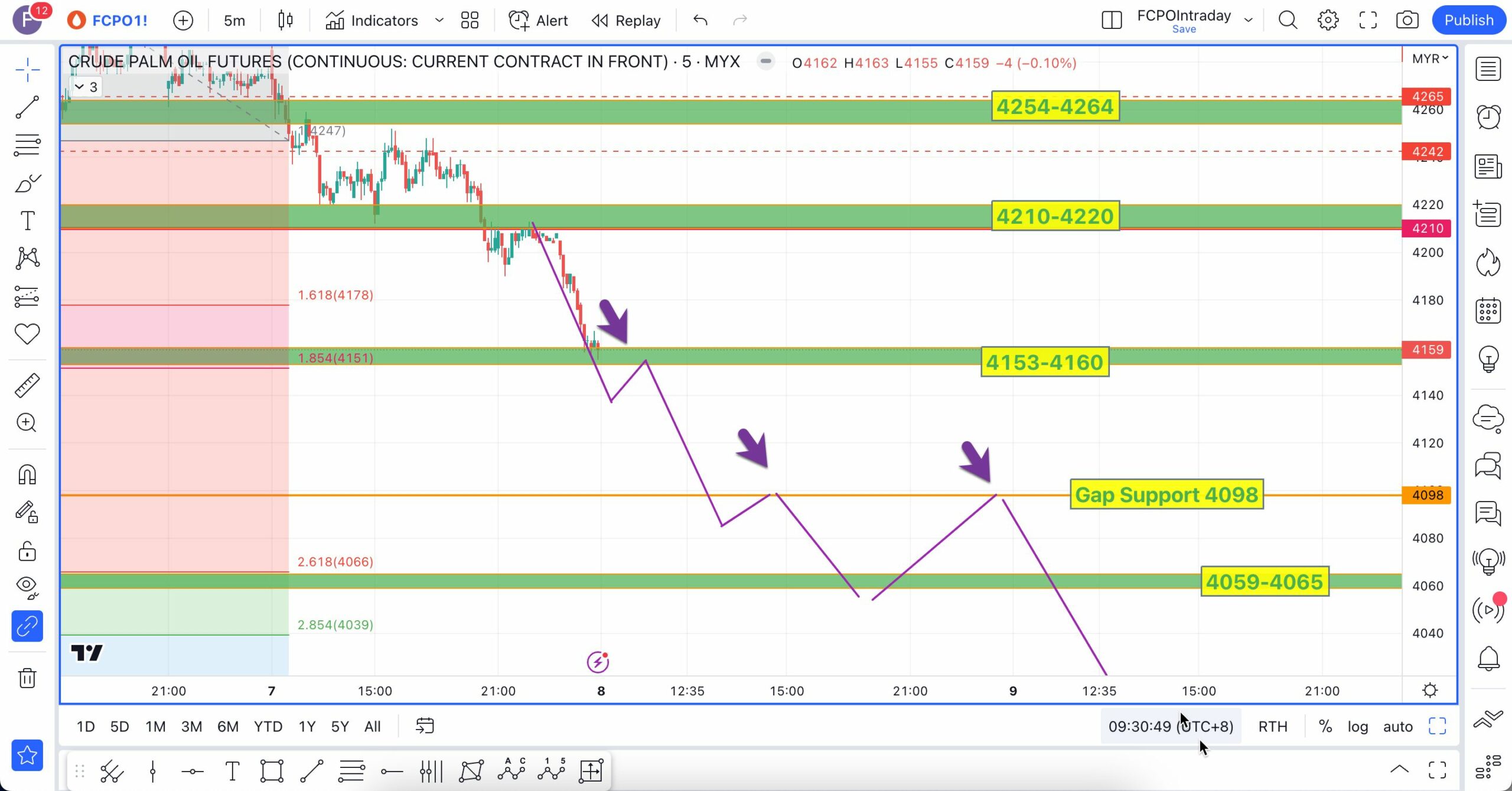
Task: Select the brush drawing tool
Action: click(27, 183)
